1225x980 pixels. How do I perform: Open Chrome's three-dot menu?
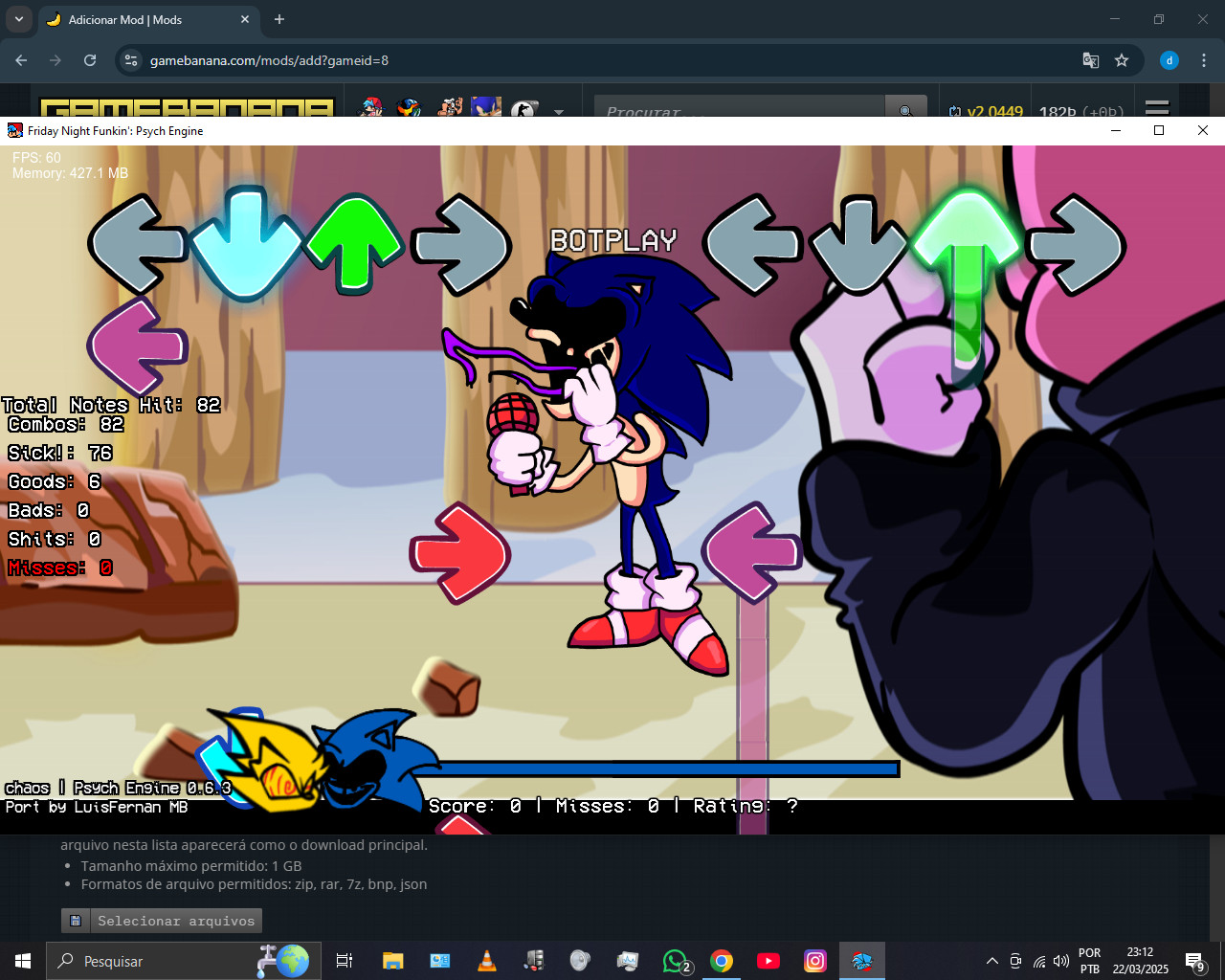click(1204, 59)
